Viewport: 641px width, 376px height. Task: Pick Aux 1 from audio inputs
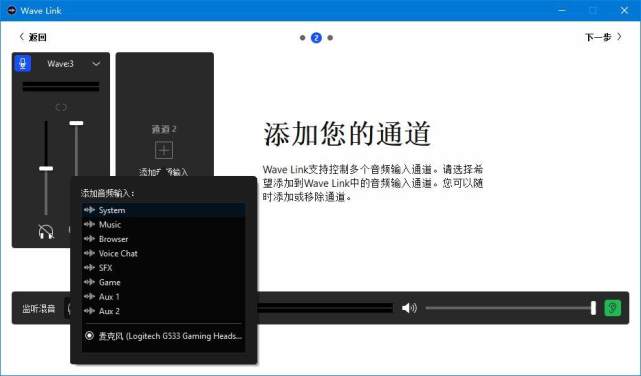pyautogui.click(x=164, y=296)
